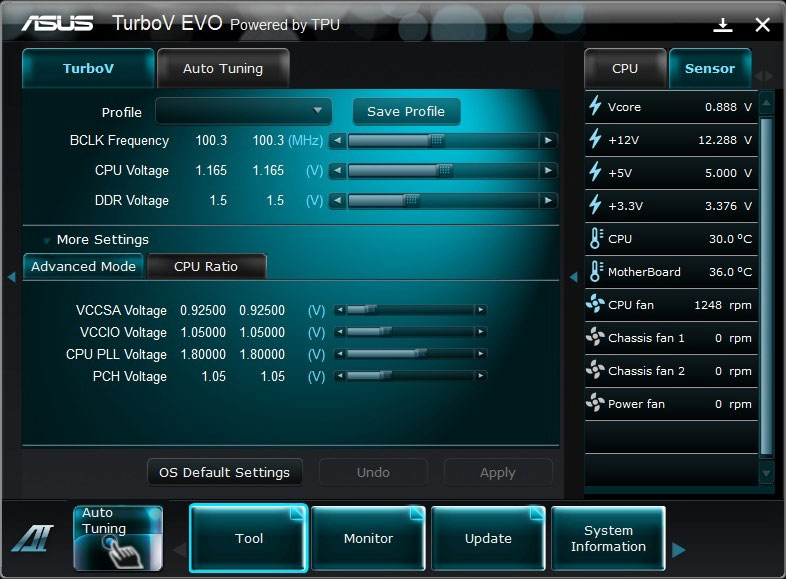Screen dimensions: 786x579
Task: Click the CPU Voltage slider handle
Action: point(444,170)
